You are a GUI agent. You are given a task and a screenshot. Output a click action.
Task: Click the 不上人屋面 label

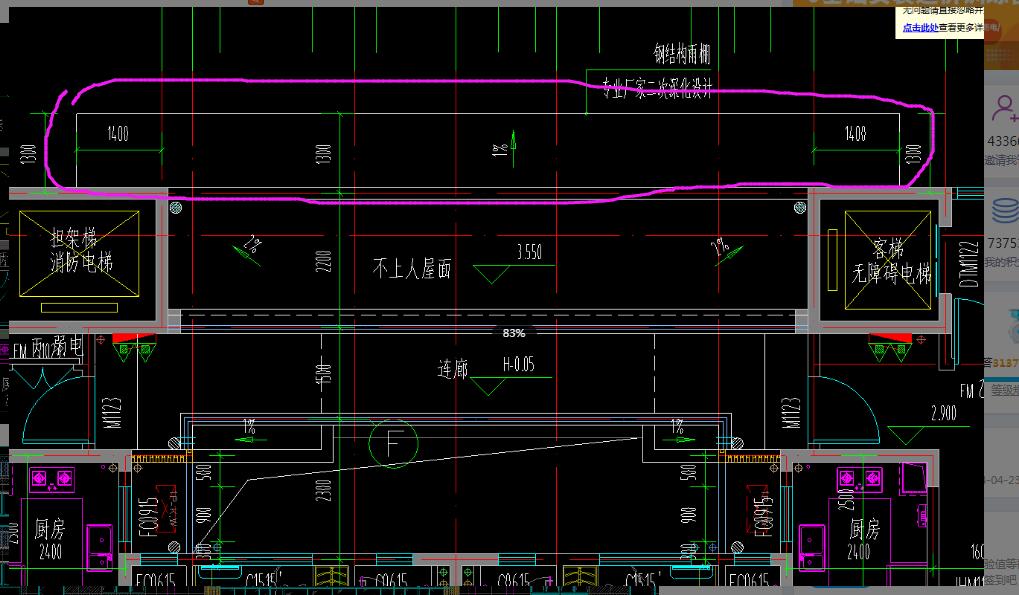coord(412,268)
